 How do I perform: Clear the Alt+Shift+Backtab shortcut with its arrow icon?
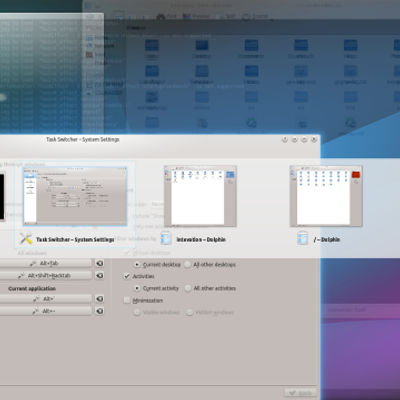(x=99, y=275)
